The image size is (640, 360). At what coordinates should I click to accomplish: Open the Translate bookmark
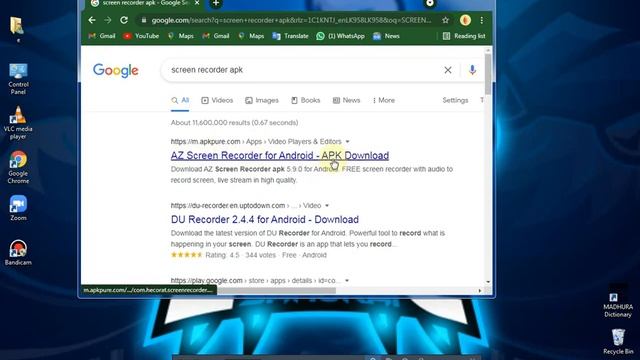[x=290, y=36]
